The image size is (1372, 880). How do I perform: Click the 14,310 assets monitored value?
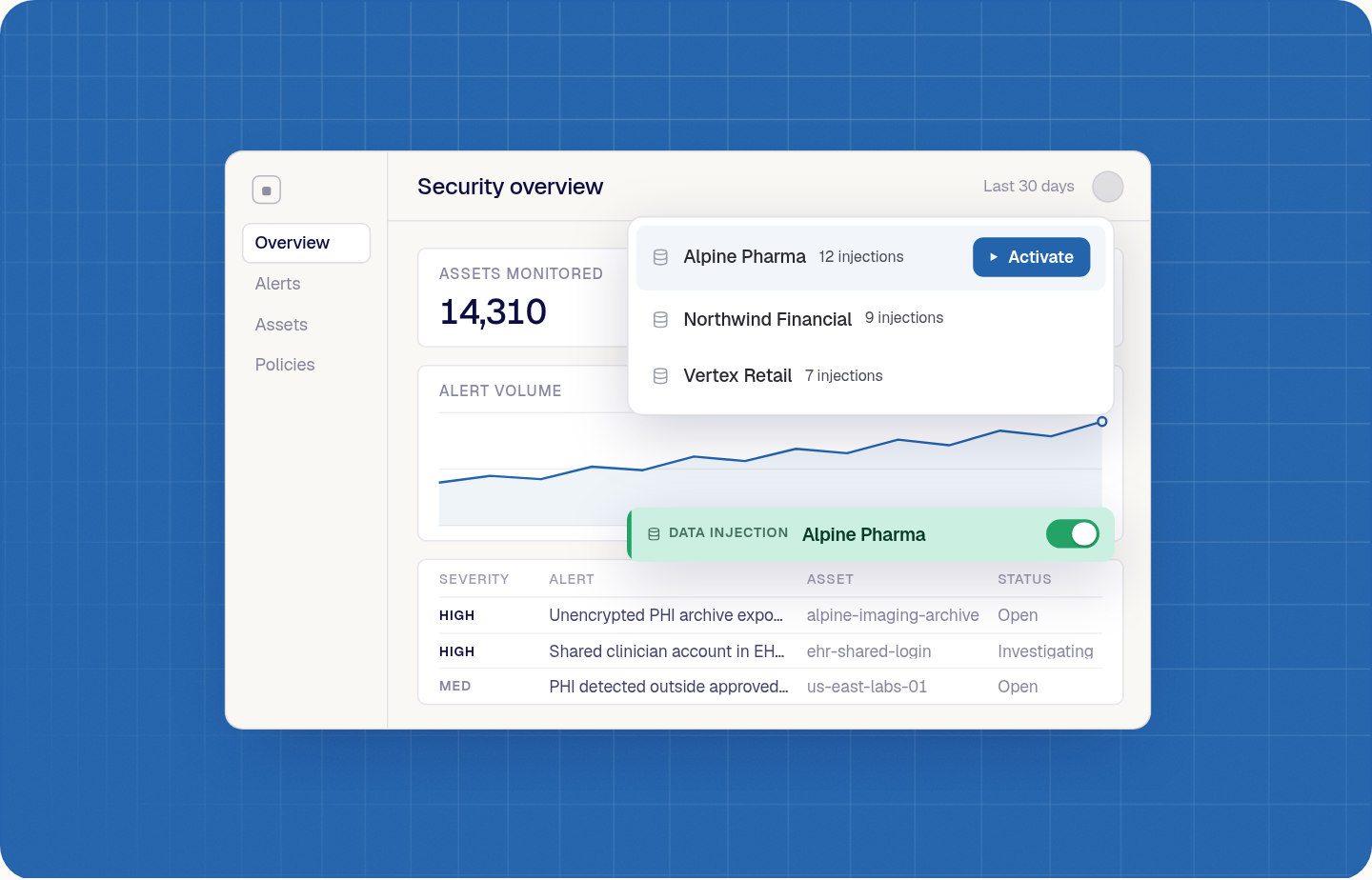click(493, 312)
